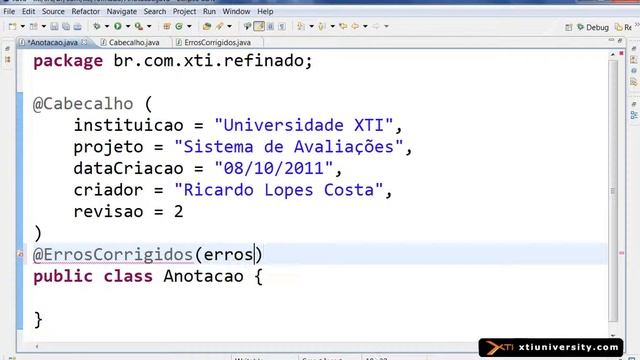
Task: Toggle Mark Occurrences highlighted toolbar button
Action: coord(259,27)
